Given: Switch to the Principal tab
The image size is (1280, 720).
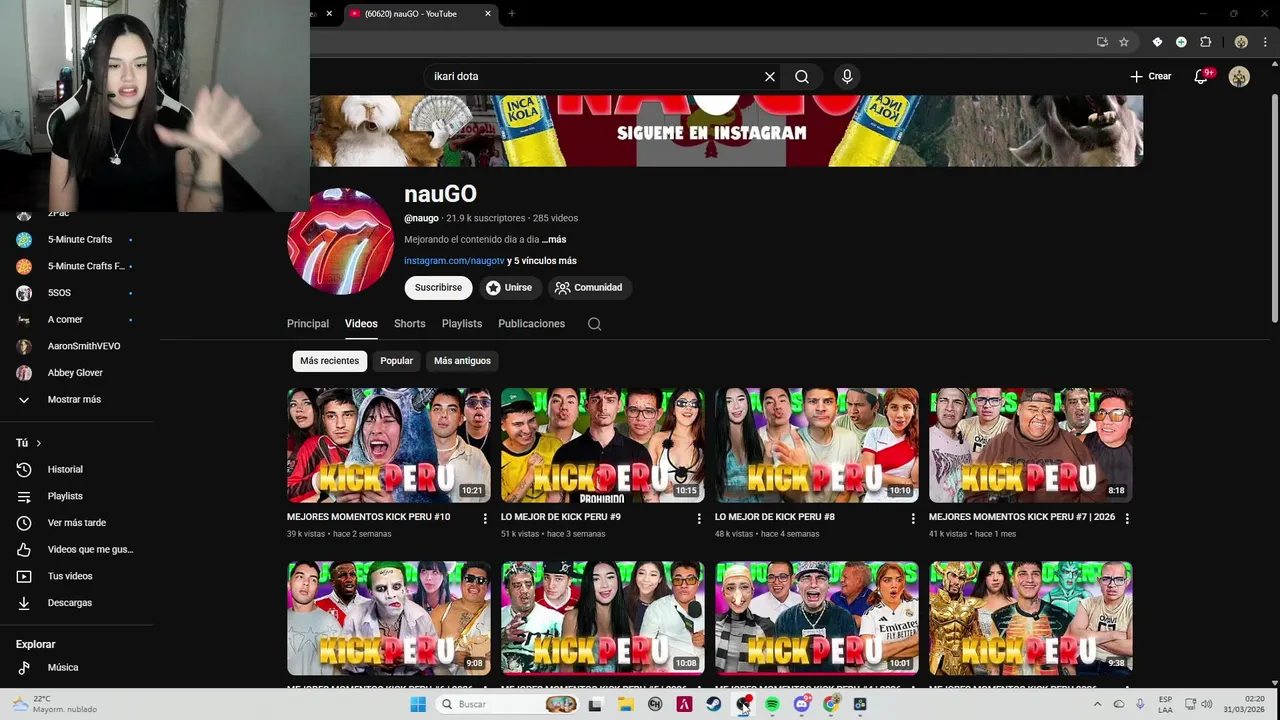Looking at the screenshot, I should pyautogui.click(x=308, y=324).
